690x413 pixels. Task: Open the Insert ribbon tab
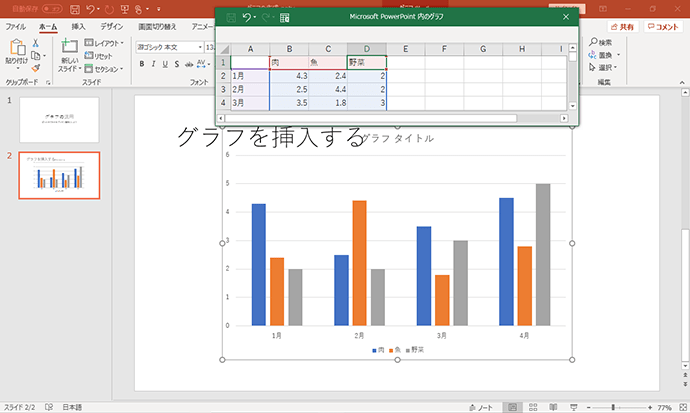pos(78,27)
